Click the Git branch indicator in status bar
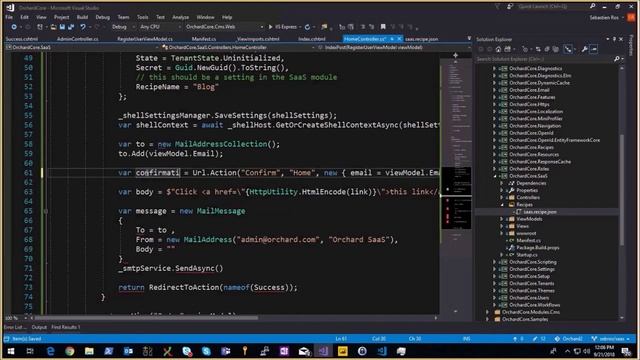Viewport: 640px width, 360px height. pyautogui.click(x=611, y=339)
